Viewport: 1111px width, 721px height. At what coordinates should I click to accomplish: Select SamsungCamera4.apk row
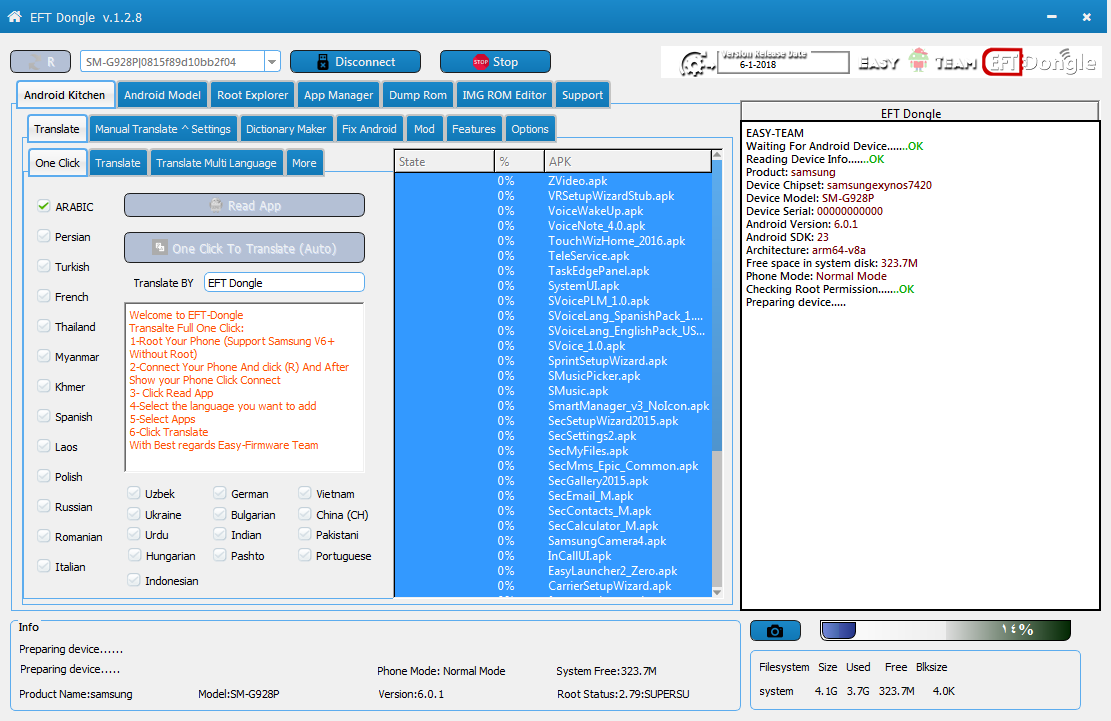click(x=553, y=541)
